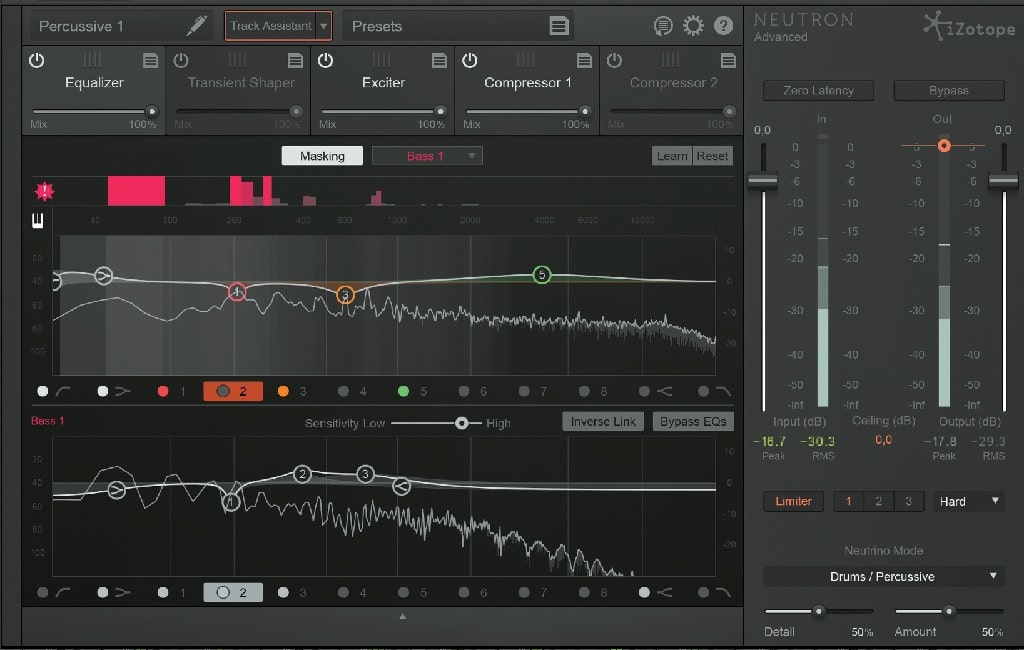Expand the panel using bottom center arrow
Viewport: 1024px width, 650px height.
[x=402, y=616]
